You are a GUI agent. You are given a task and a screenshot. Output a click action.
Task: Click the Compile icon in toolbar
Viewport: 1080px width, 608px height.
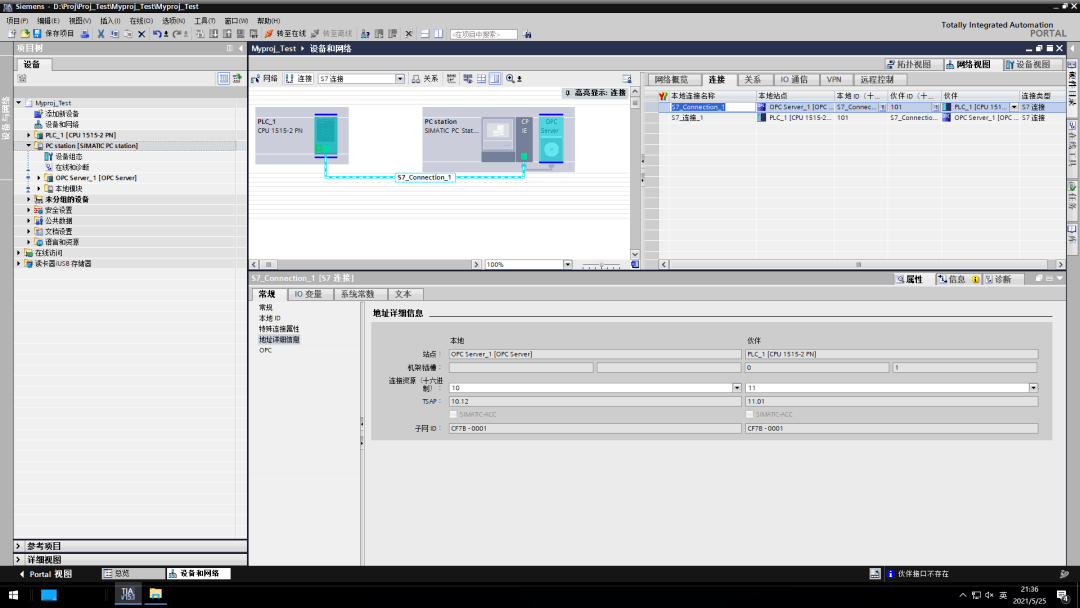(200, 34)
